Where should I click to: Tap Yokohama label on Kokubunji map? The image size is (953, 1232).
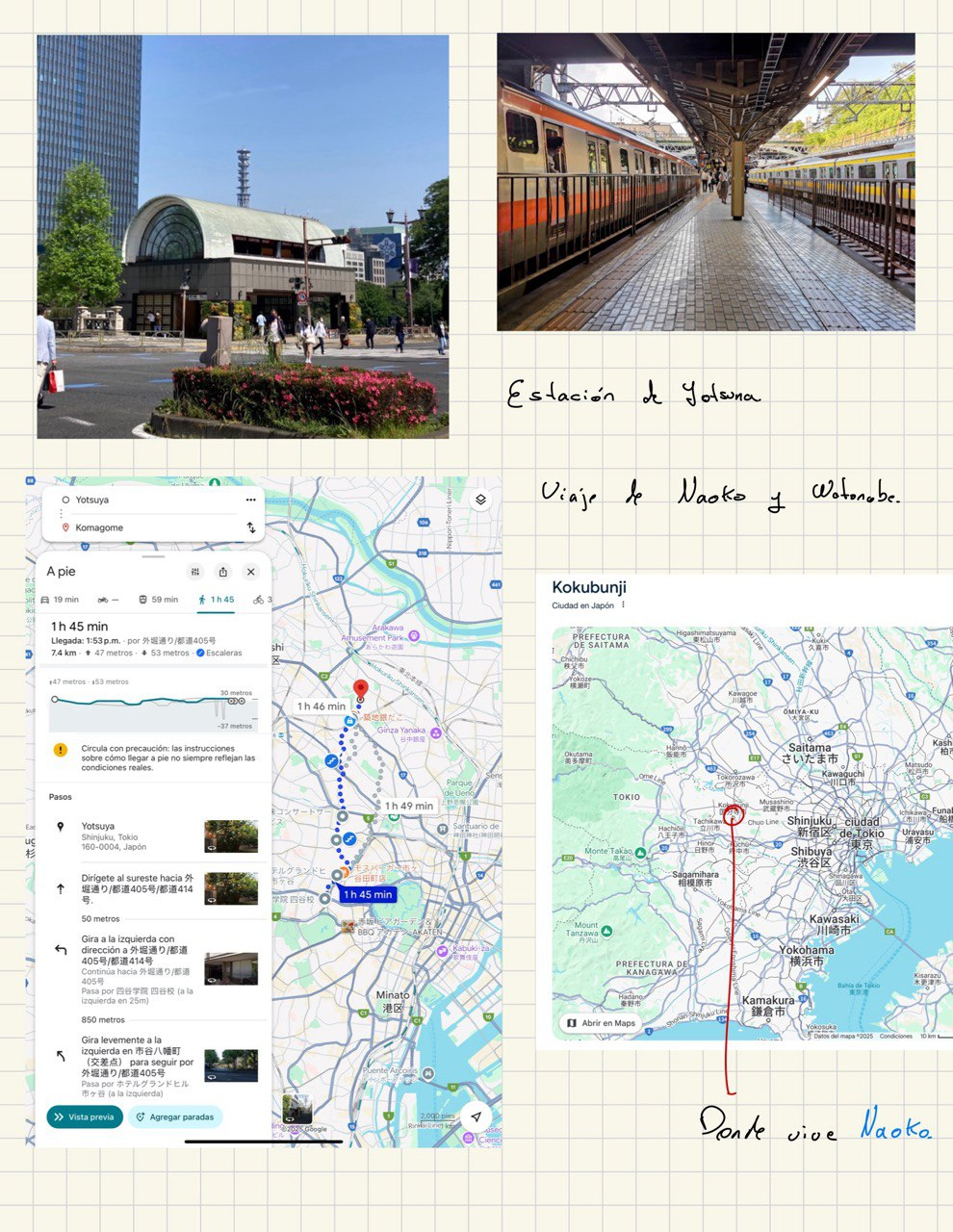(x=807, y=955)
